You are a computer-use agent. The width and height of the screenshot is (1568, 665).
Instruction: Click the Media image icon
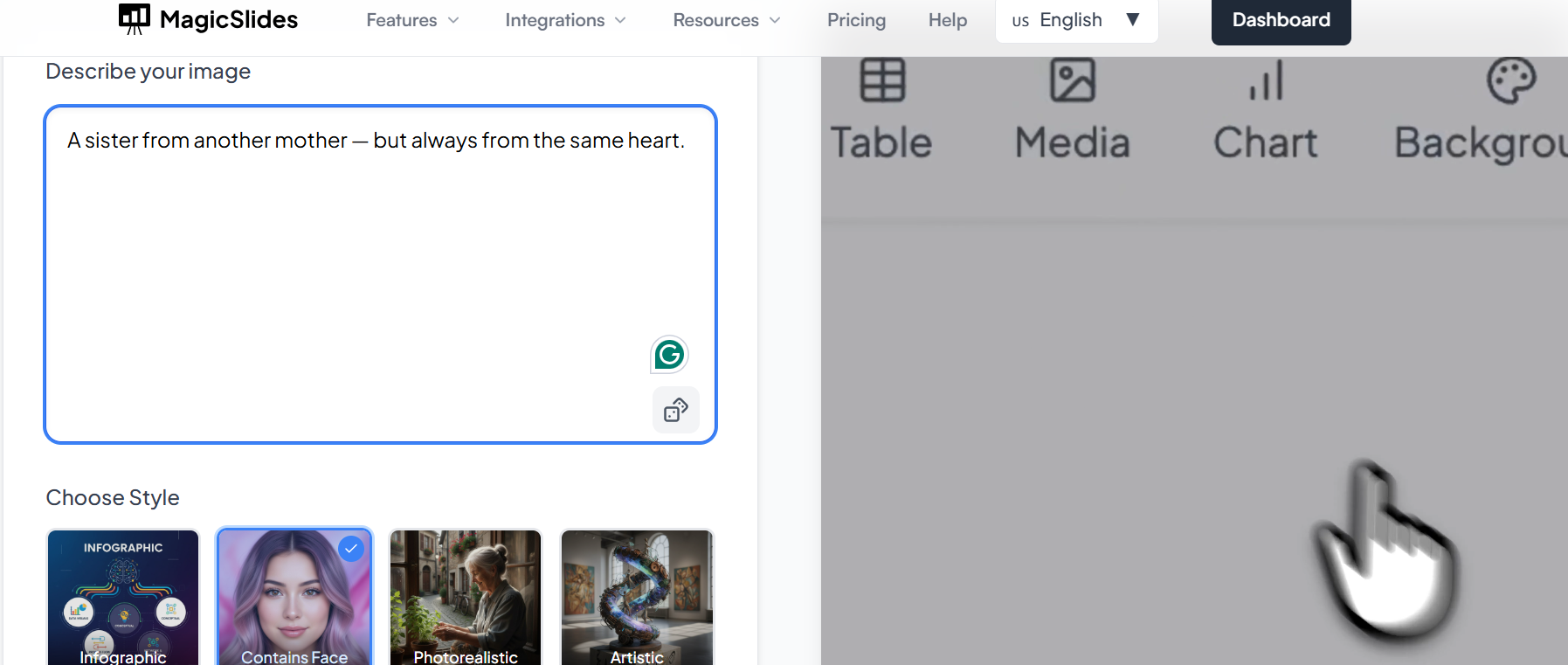coord(1072,80)
